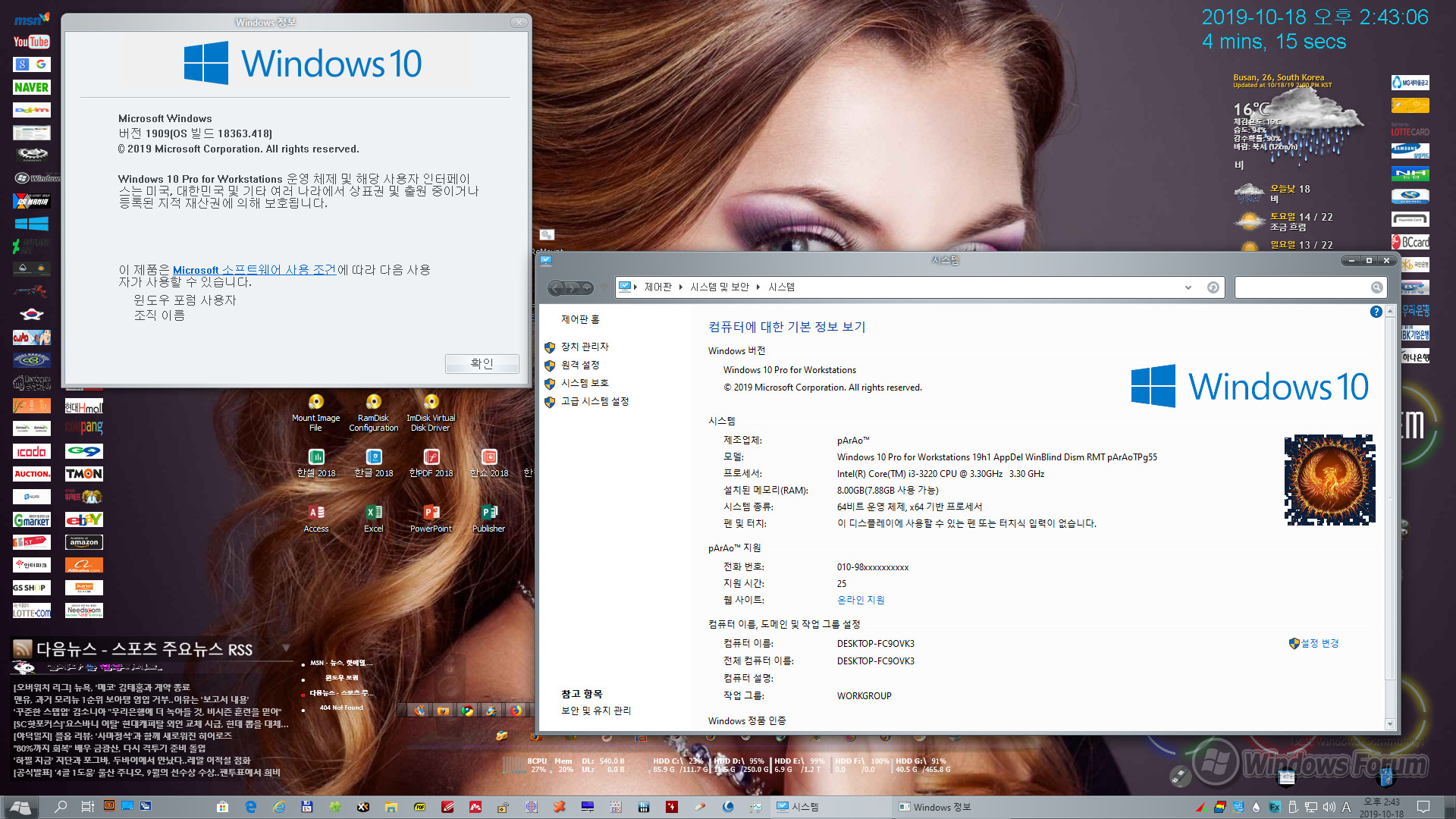Launch 한PDF 2018 desktop icon
The height and width of the screenshot is (819, 1456).
(x=431, y=463)
